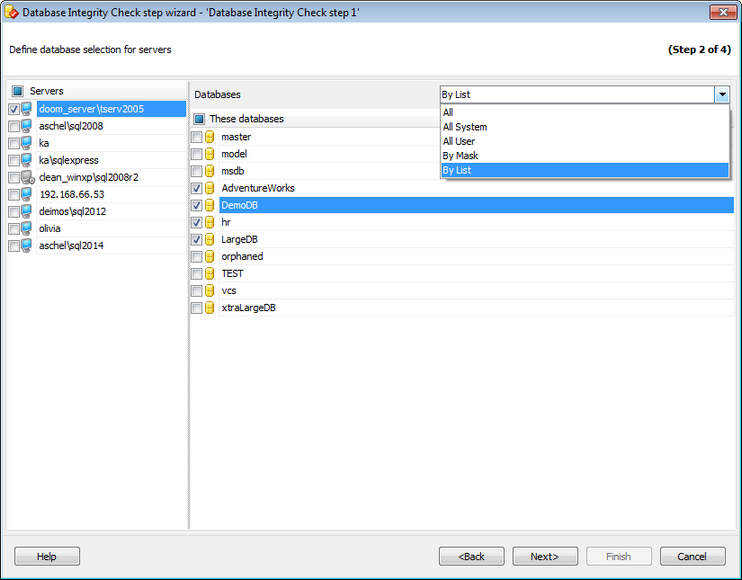Check the olivia server checkbox

[14, 229]
